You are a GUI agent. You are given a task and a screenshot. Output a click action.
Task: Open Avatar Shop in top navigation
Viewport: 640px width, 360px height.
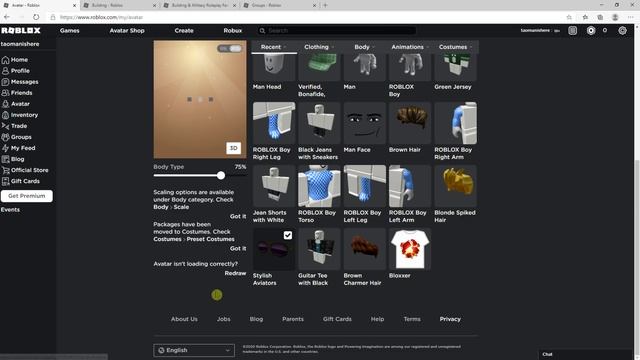pos(127,31)
